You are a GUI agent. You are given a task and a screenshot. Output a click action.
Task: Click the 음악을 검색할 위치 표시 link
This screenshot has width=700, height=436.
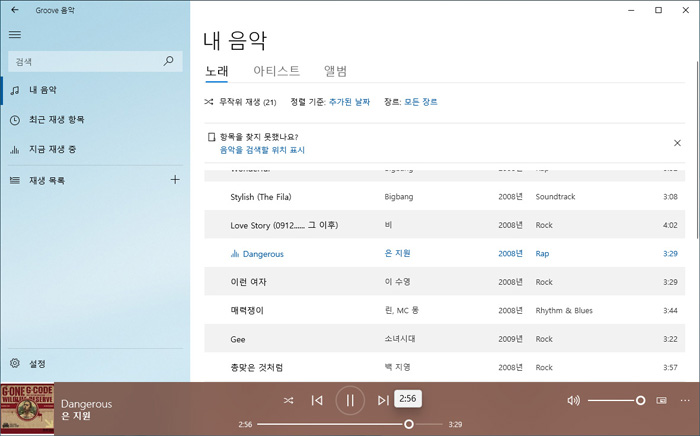pos(262,150)
